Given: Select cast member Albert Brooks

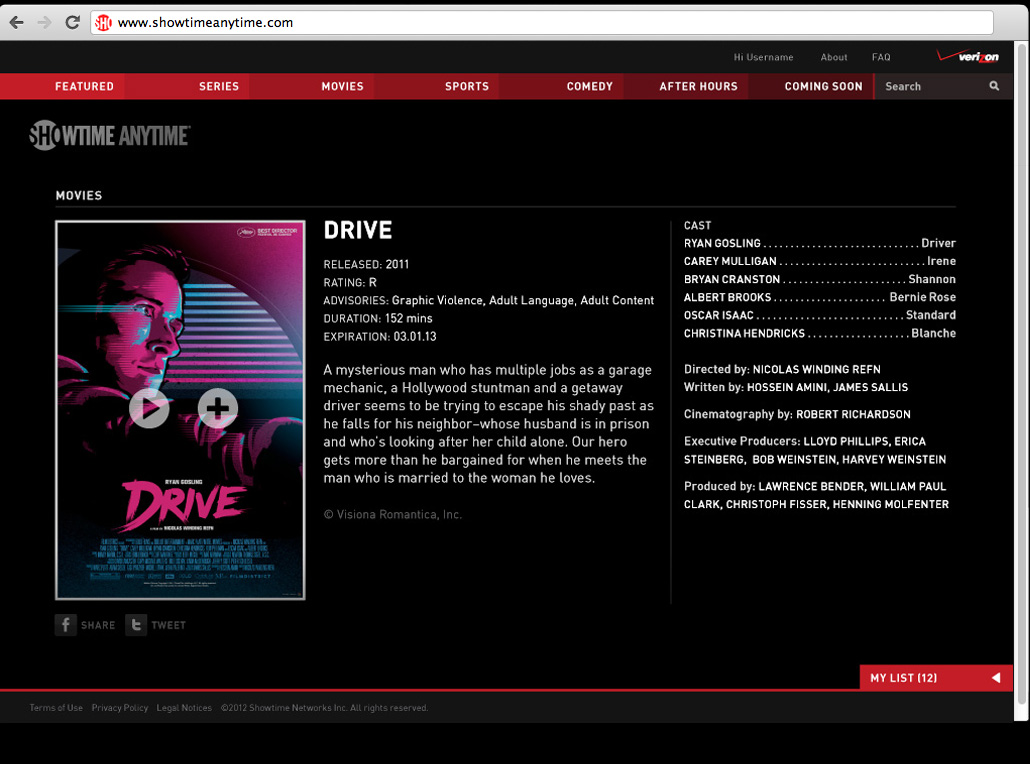Looking at the screenshot, I should (x=727, y=297).
